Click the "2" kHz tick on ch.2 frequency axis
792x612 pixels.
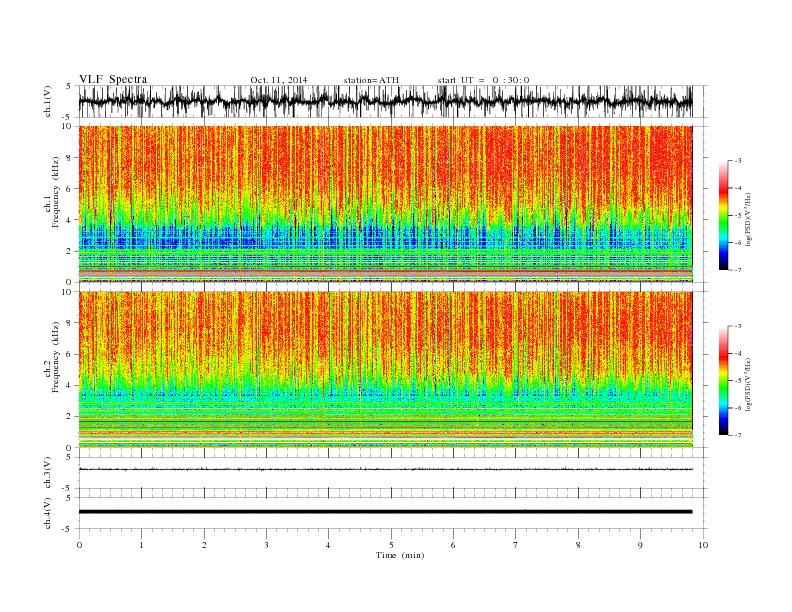pyautogui.click(x=70, y=417)
